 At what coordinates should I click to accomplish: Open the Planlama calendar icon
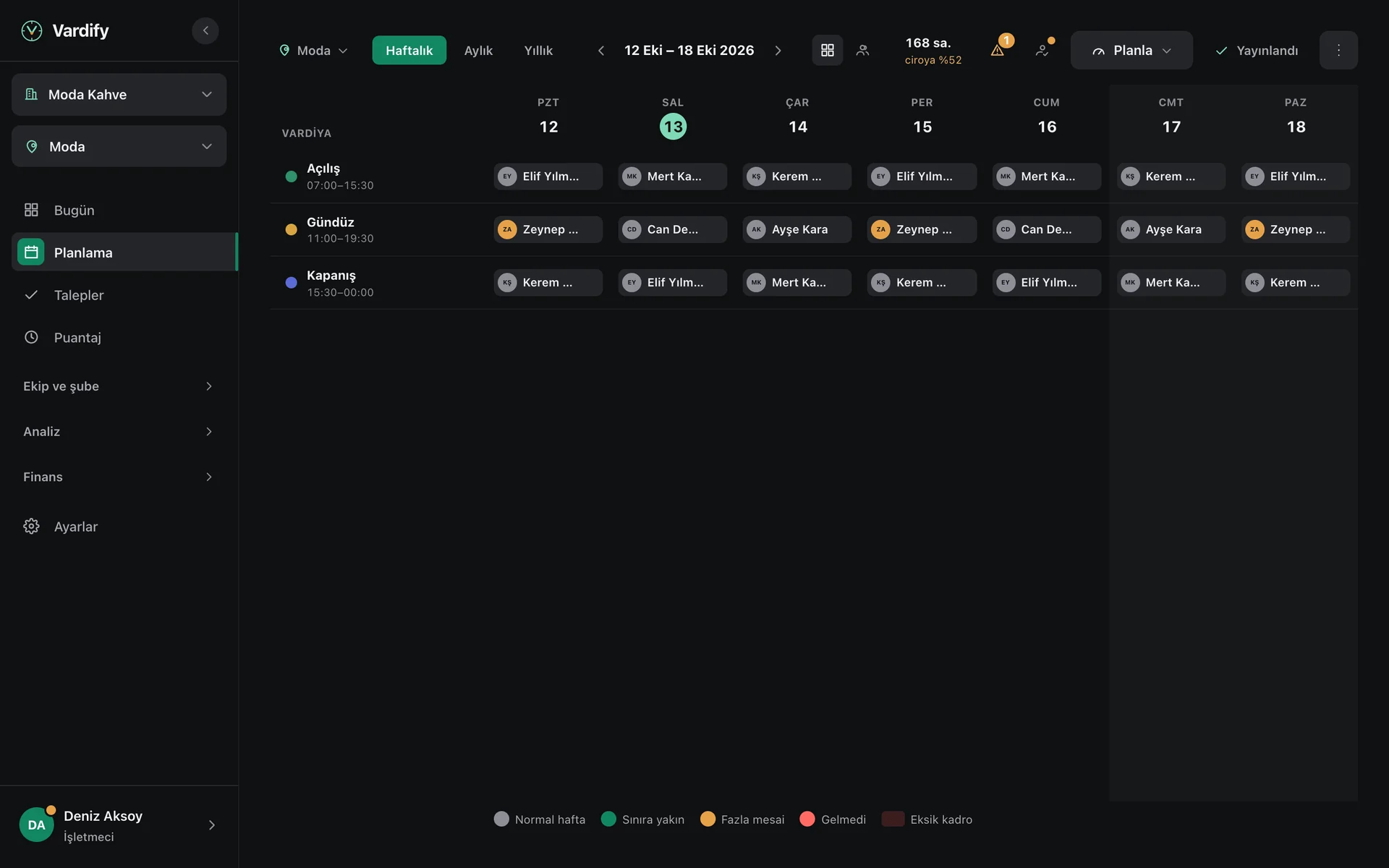tap(31, 252)
